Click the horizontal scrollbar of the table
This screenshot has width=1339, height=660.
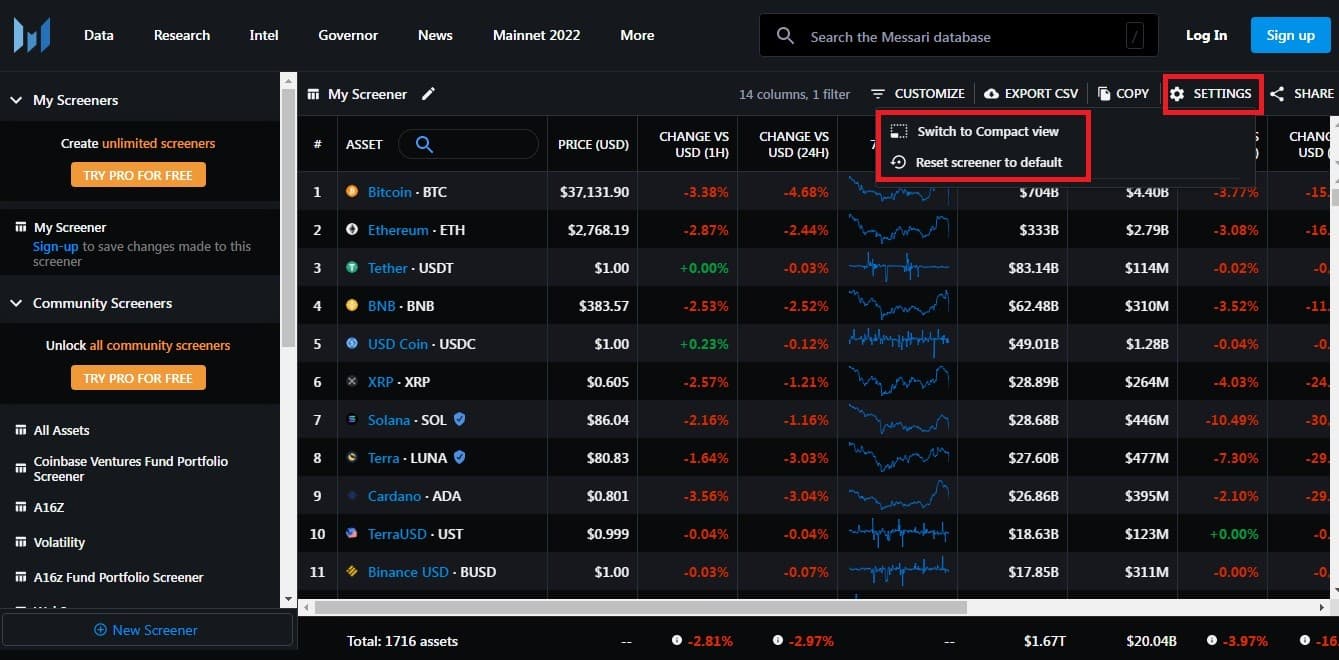641,607
